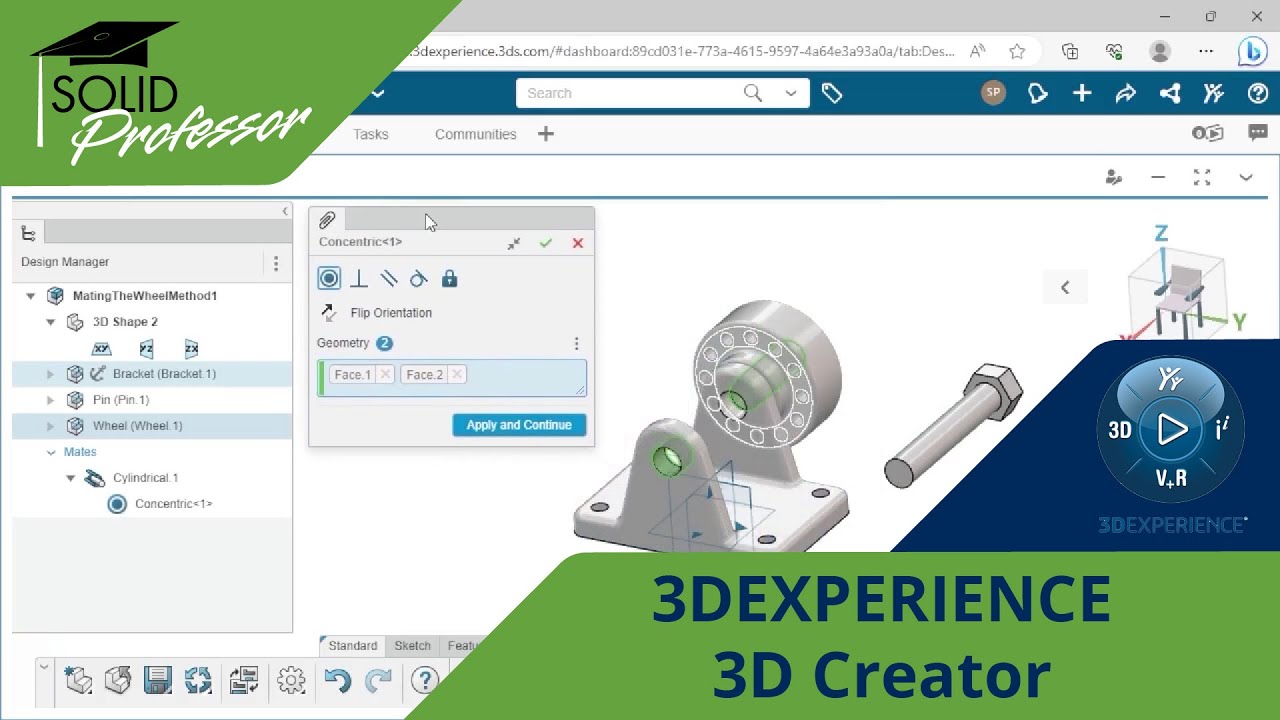Collapse the Mates folder
The image size is (1280, 720).
[50, 452]
